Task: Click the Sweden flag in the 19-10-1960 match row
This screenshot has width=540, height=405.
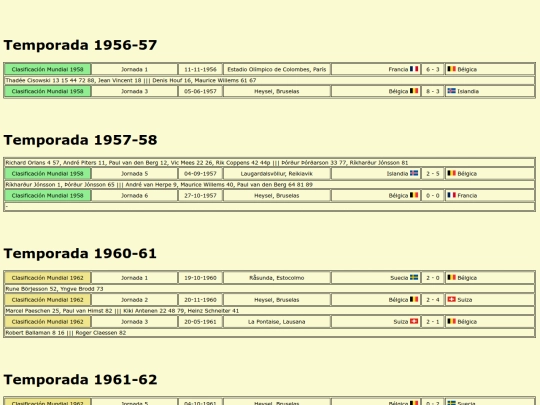Action: [x=414, y=278]
